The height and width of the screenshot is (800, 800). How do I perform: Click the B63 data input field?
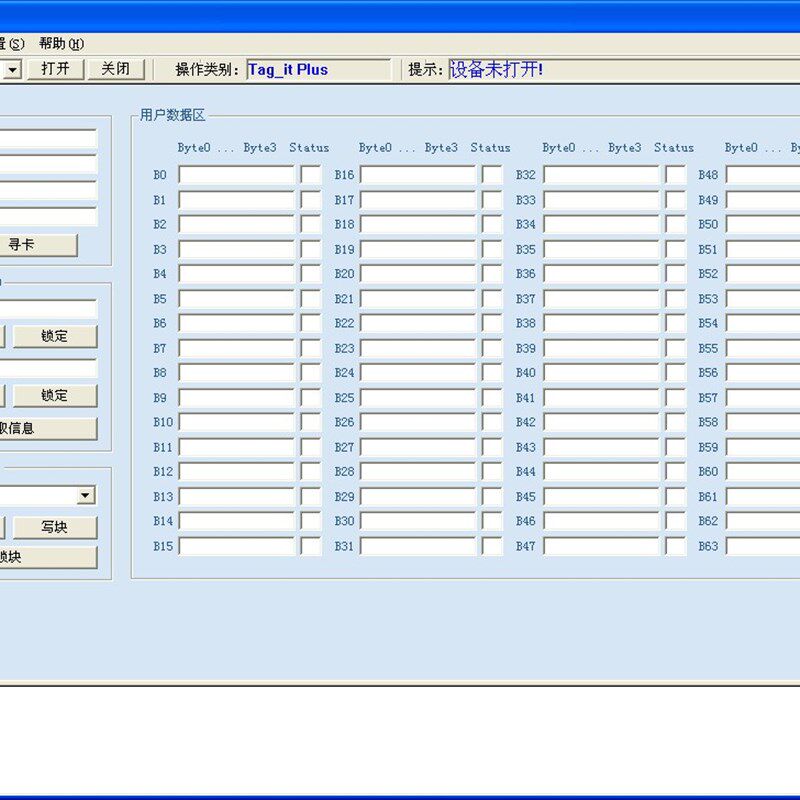(x=763, y=546)
